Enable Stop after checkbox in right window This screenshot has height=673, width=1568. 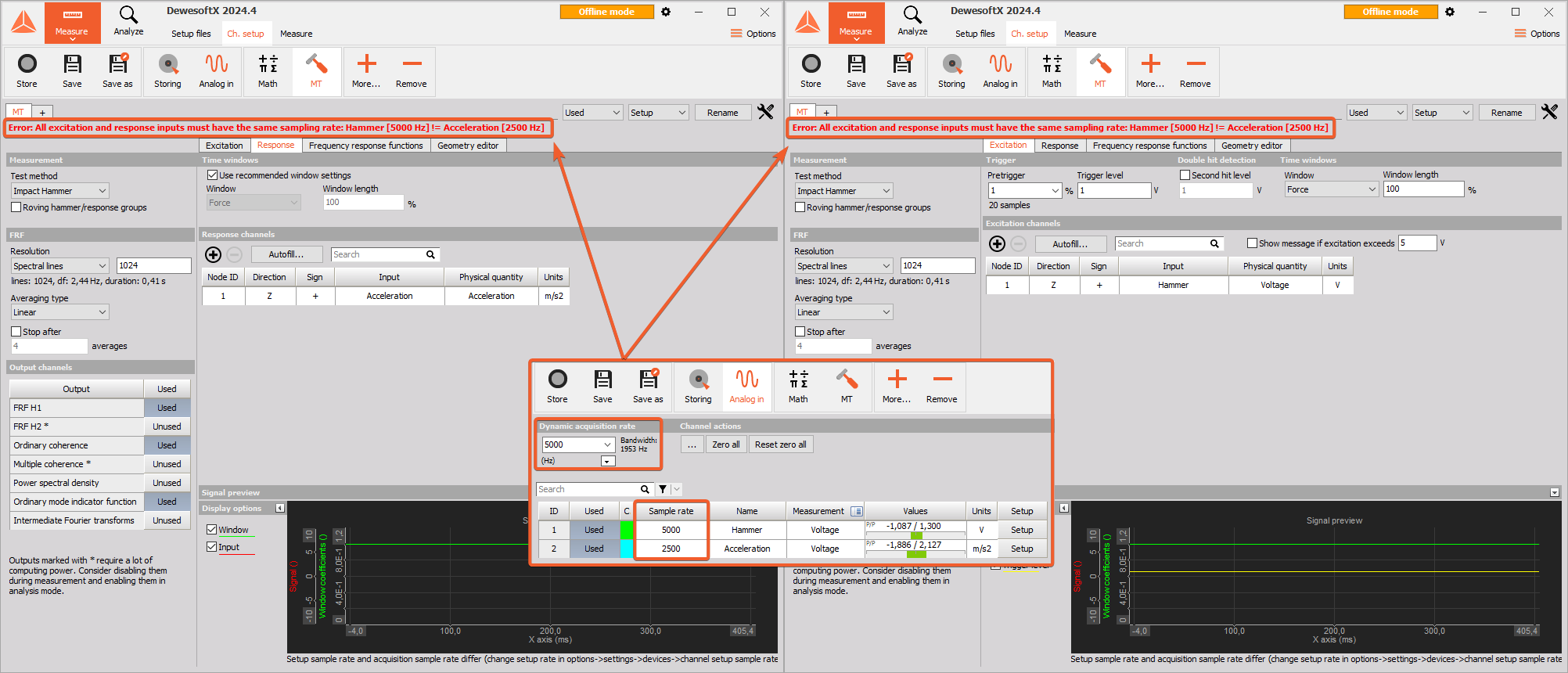800,332
